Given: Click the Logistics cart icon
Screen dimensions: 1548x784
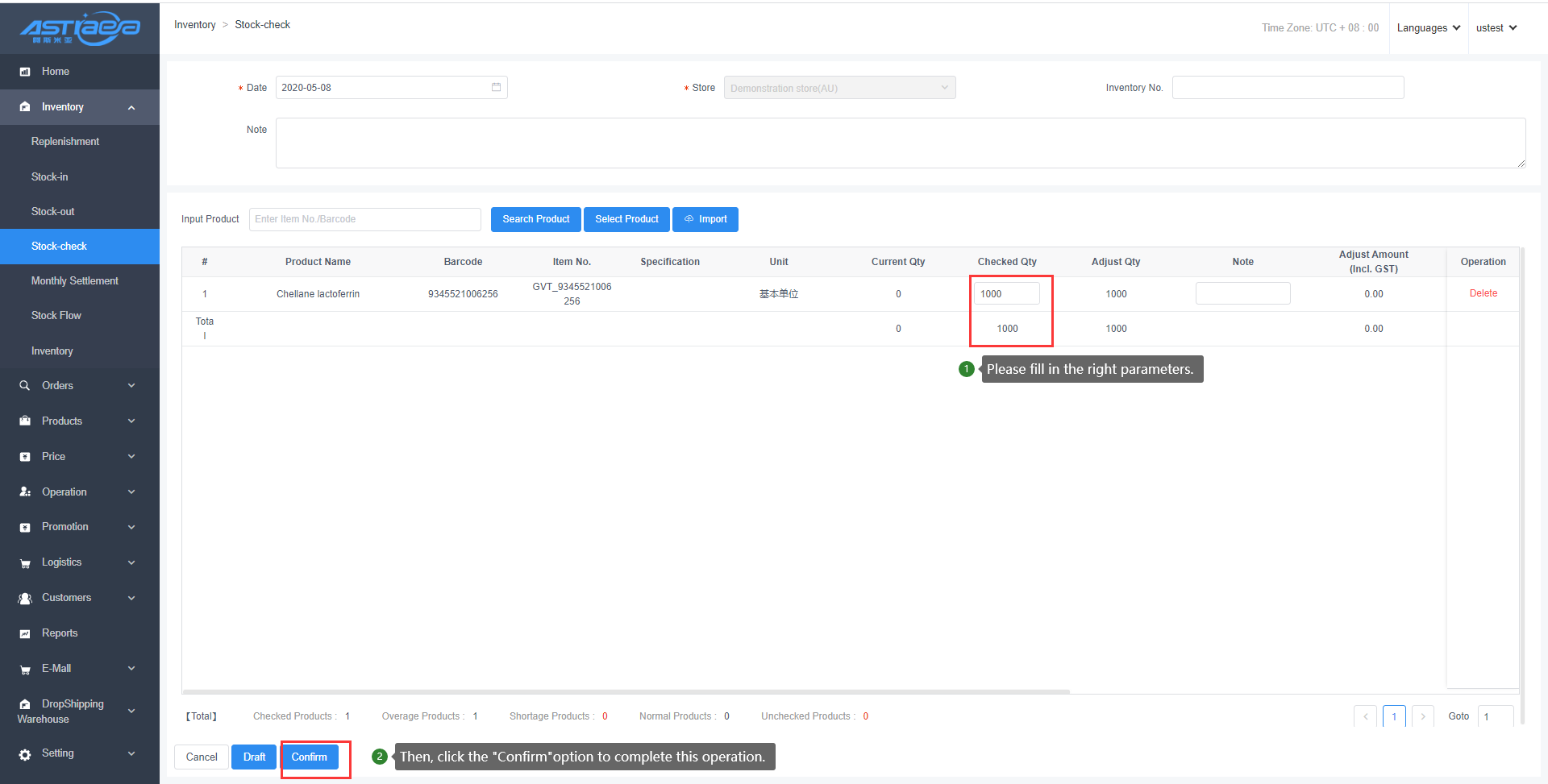Looking at the screenshot, I should (25, 563).
